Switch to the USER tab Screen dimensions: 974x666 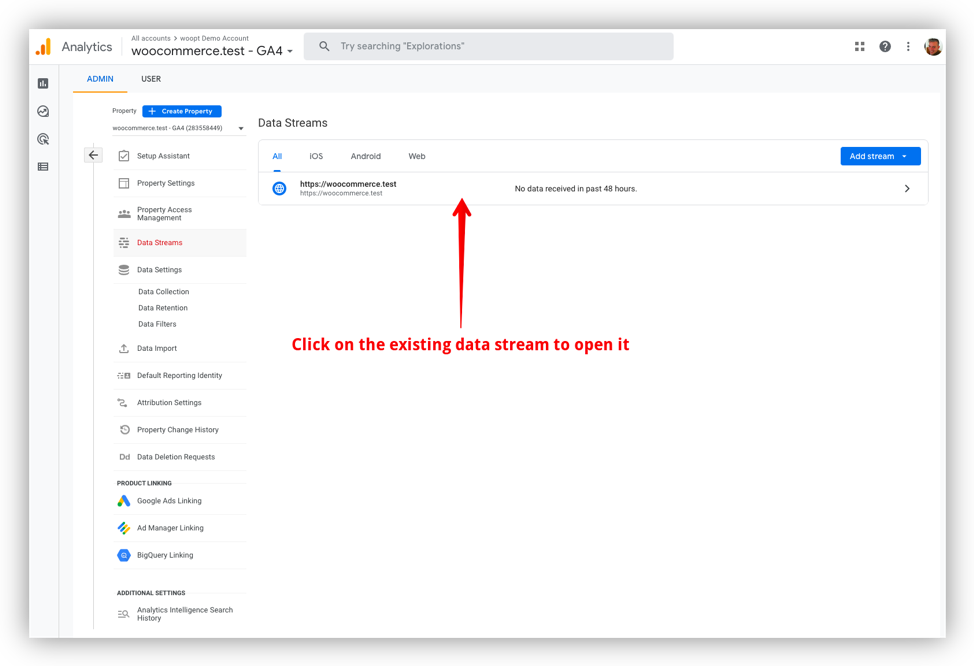[x=151, y=79]
